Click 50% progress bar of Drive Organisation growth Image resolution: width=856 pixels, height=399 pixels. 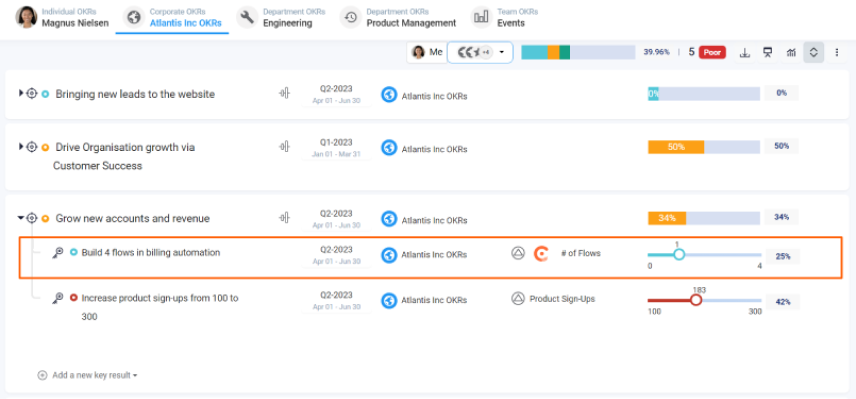click(x=704, y=147)
